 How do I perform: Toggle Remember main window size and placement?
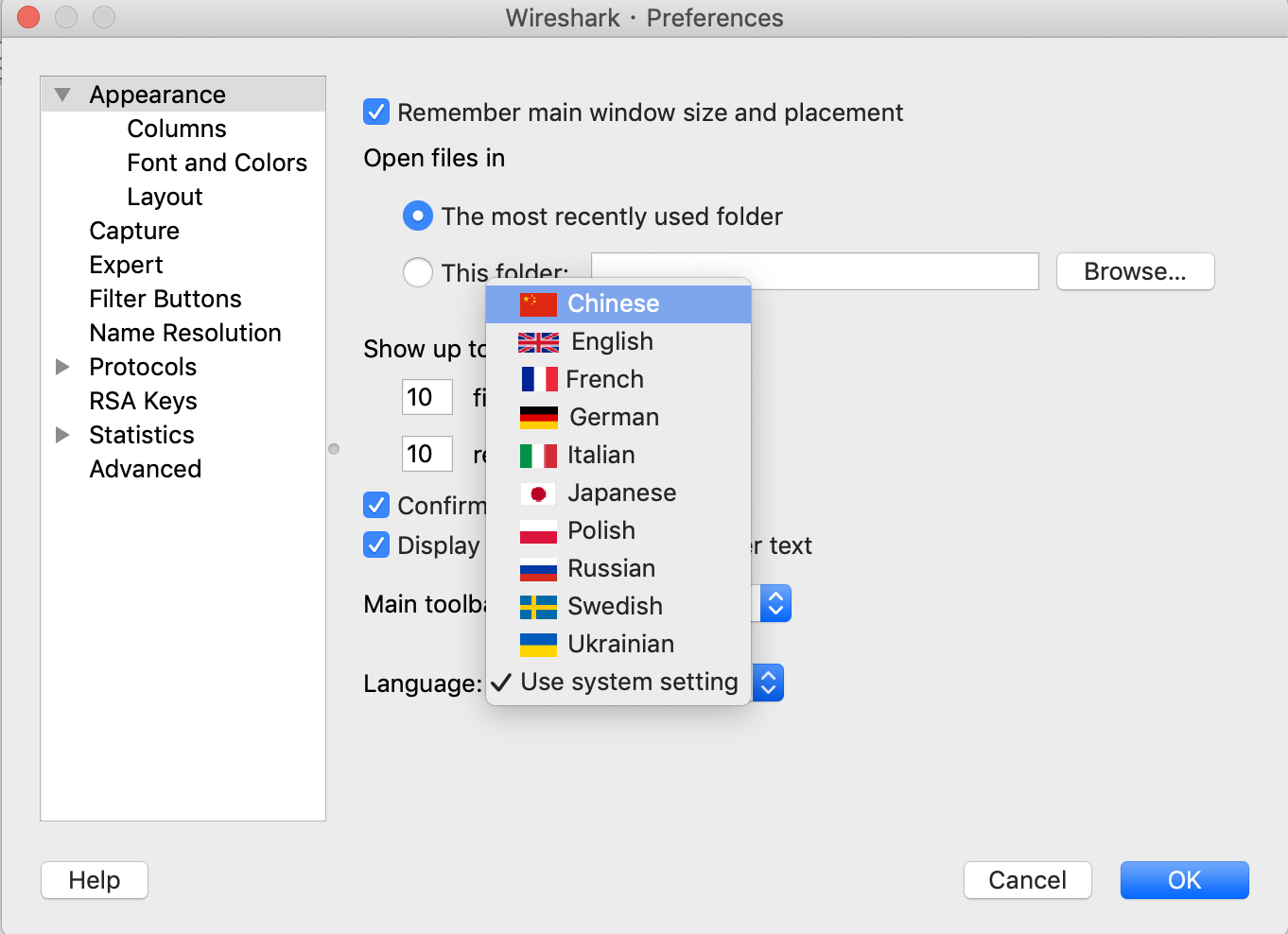[376, 112]
